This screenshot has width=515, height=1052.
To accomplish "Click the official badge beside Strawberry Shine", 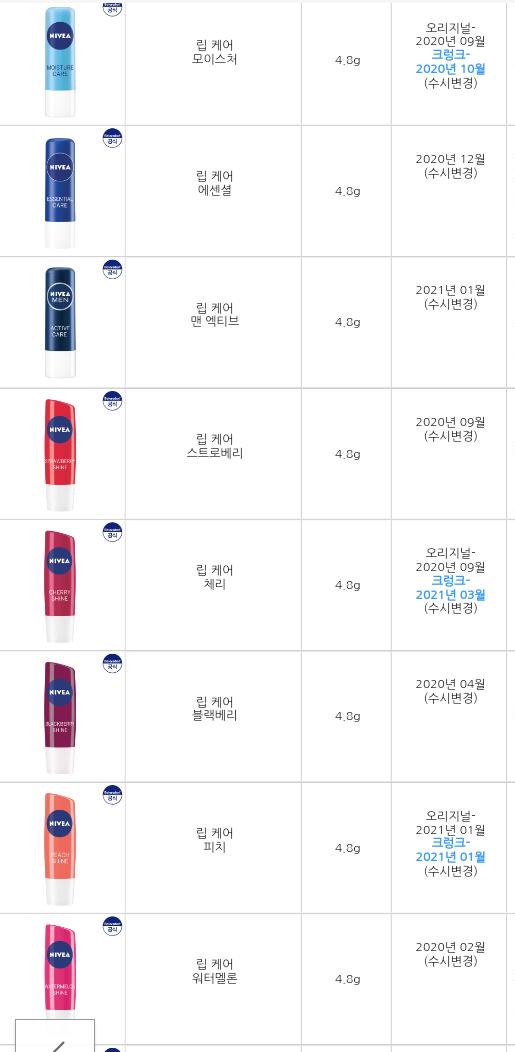I will coord(112,401).
